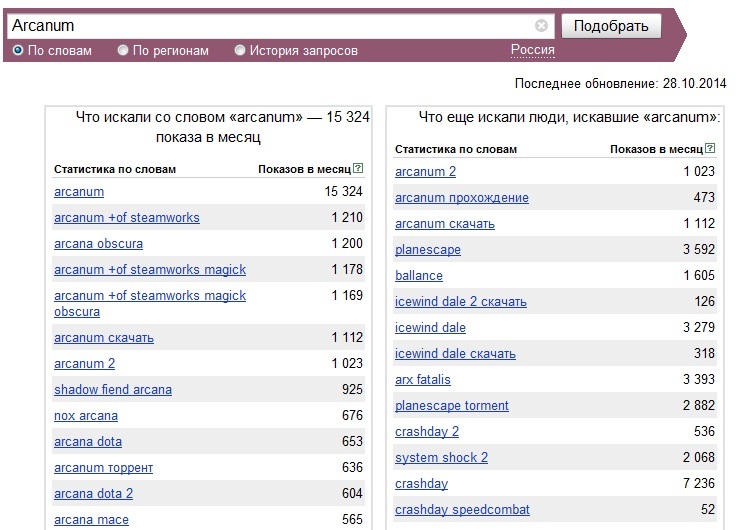
Task: Open crashday speedcombat link
Action: click(x=462, y=509)
